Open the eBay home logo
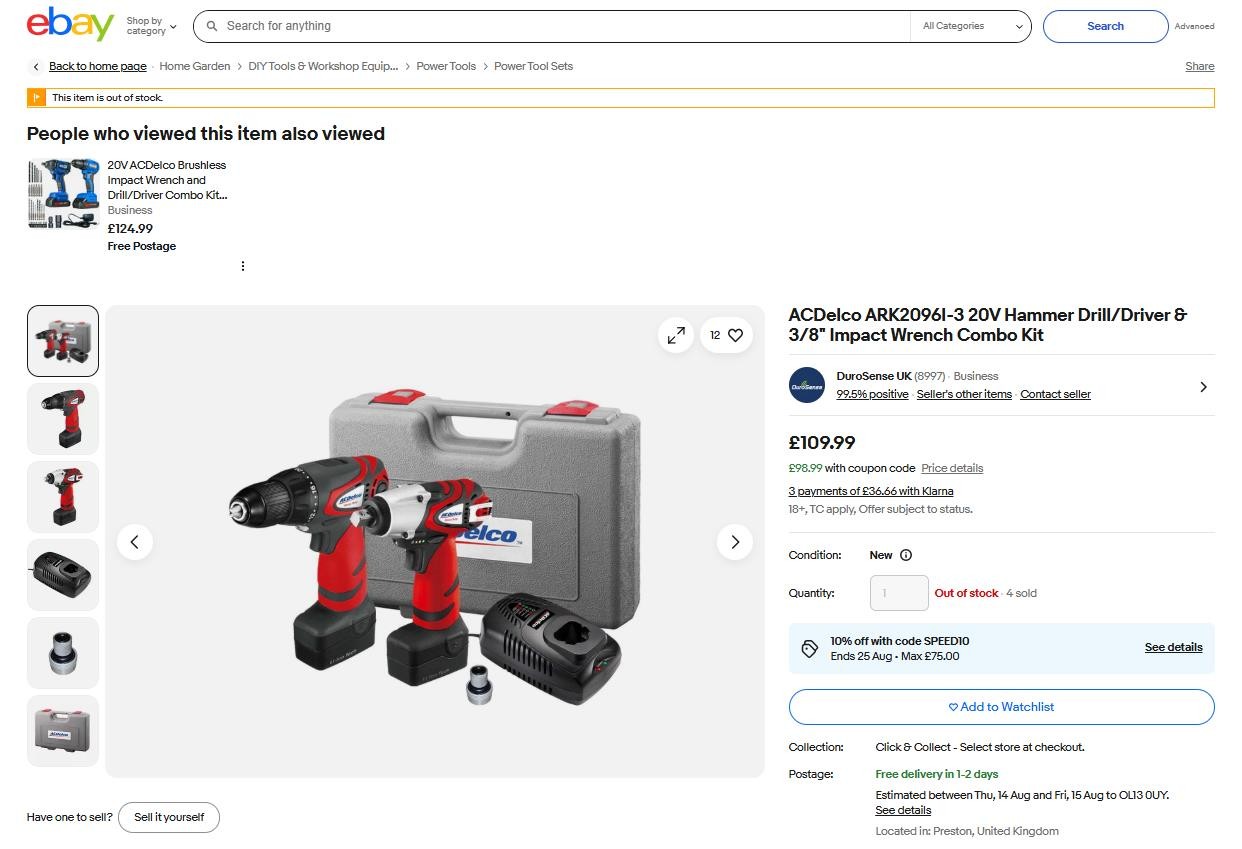Viewport: 1242px width, 849px height. click(x=70, y=25)
